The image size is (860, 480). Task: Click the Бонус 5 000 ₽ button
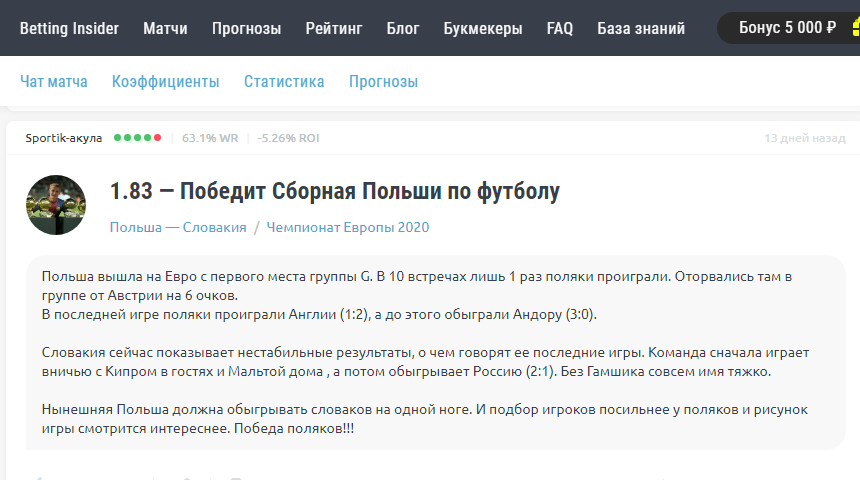coord(788,27)
